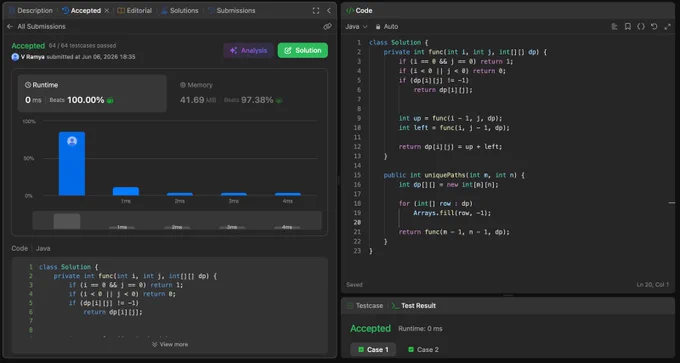Select the Accepted tab

[82, 10]
